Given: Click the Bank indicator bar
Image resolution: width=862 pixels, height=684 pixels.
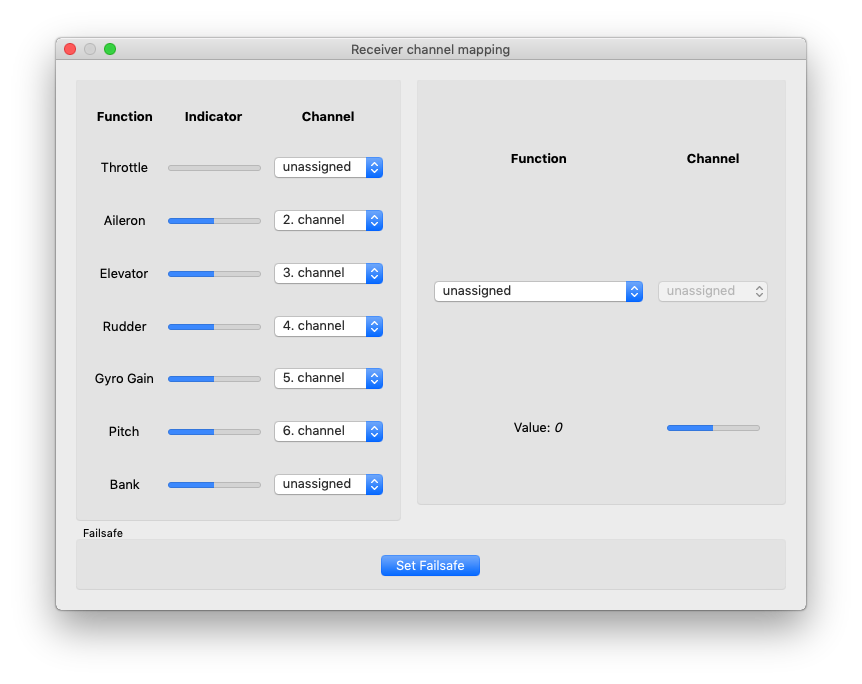Looking at the screenshot, I should tap(214, 485).
